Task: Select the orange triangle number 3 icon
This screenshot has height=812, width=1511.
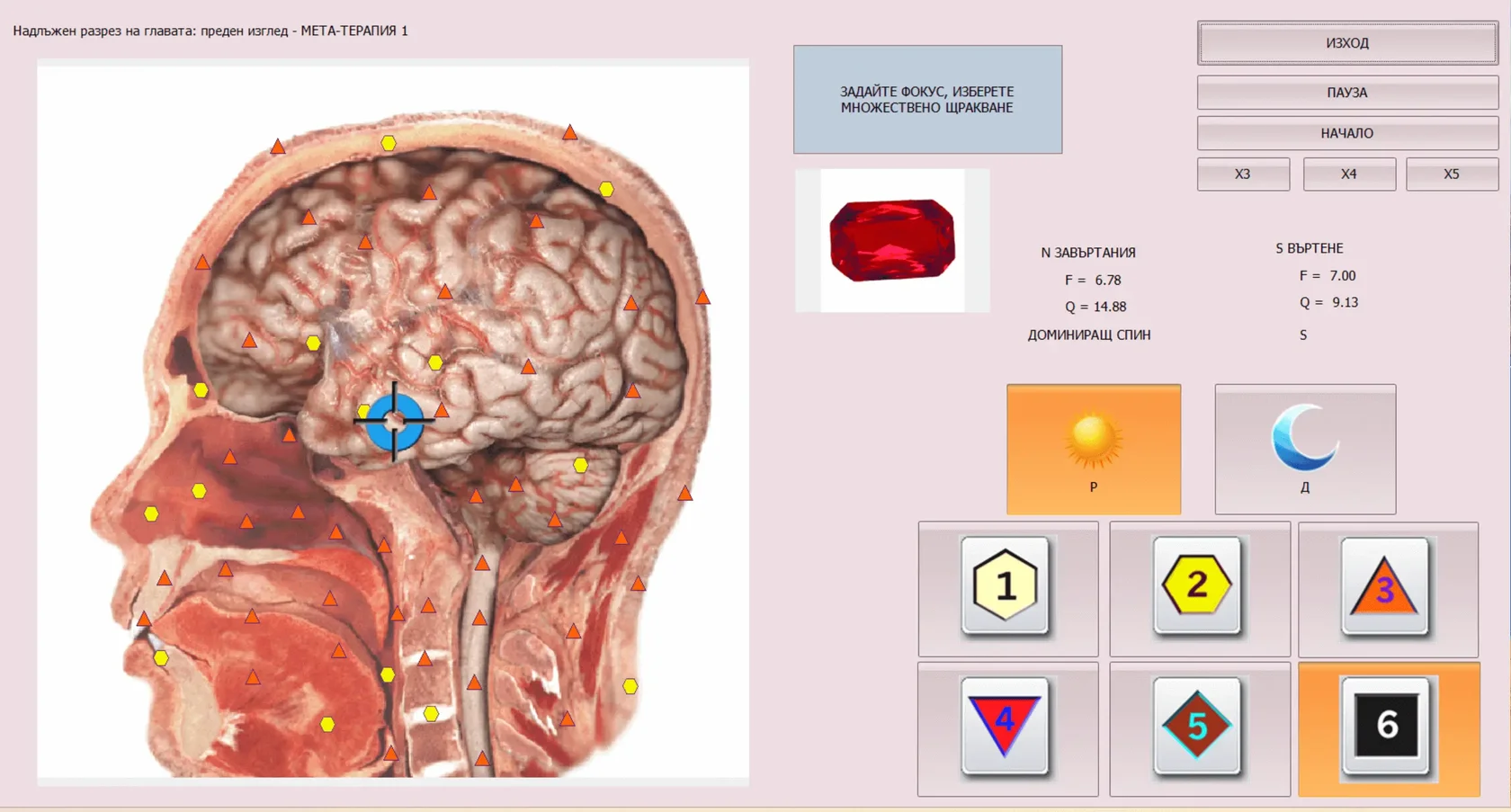Action: [1385, 587]
